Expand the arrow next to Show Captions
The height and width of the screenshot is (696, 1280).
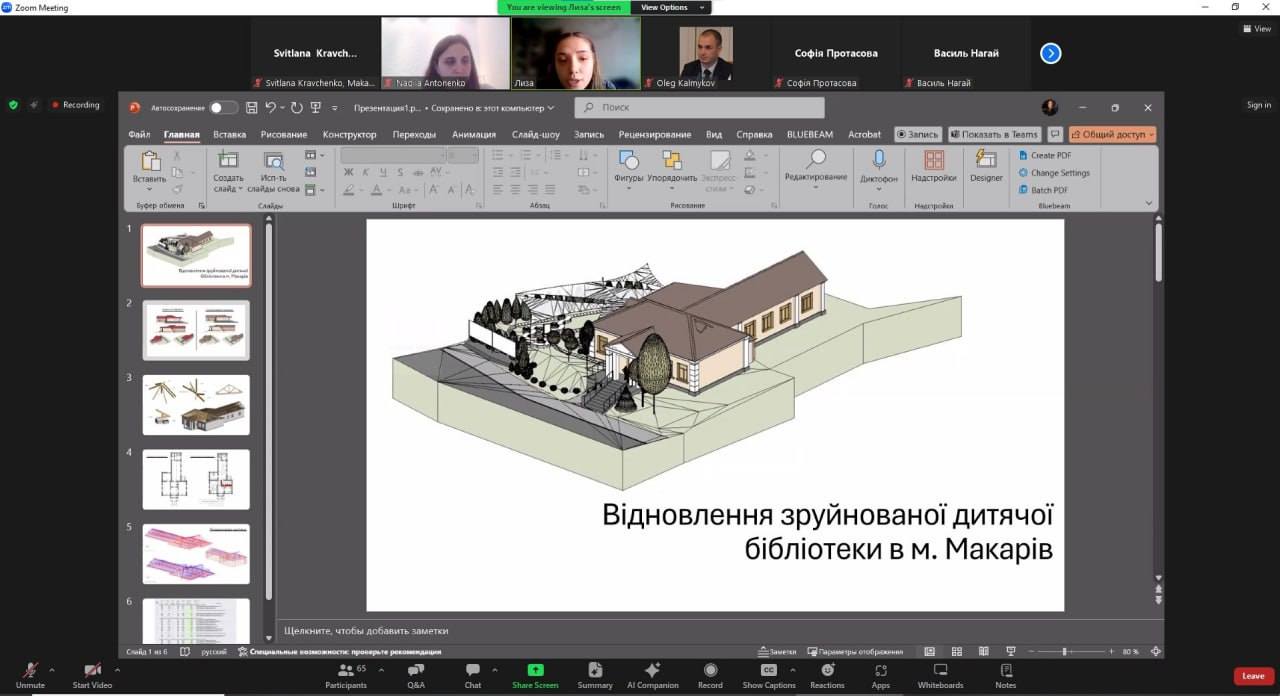pyautogui.click(x=793, y=670)
